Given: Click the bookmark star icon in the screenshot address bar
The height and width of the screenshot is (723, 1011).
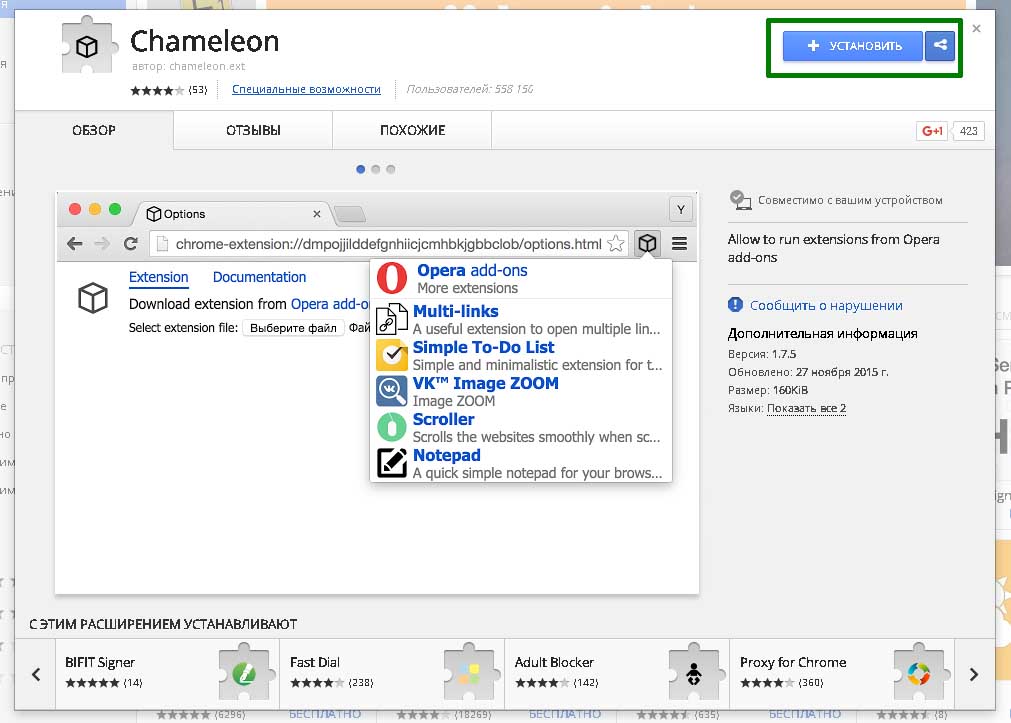Looking at the screenshot, I should click(x=616, y=244).
